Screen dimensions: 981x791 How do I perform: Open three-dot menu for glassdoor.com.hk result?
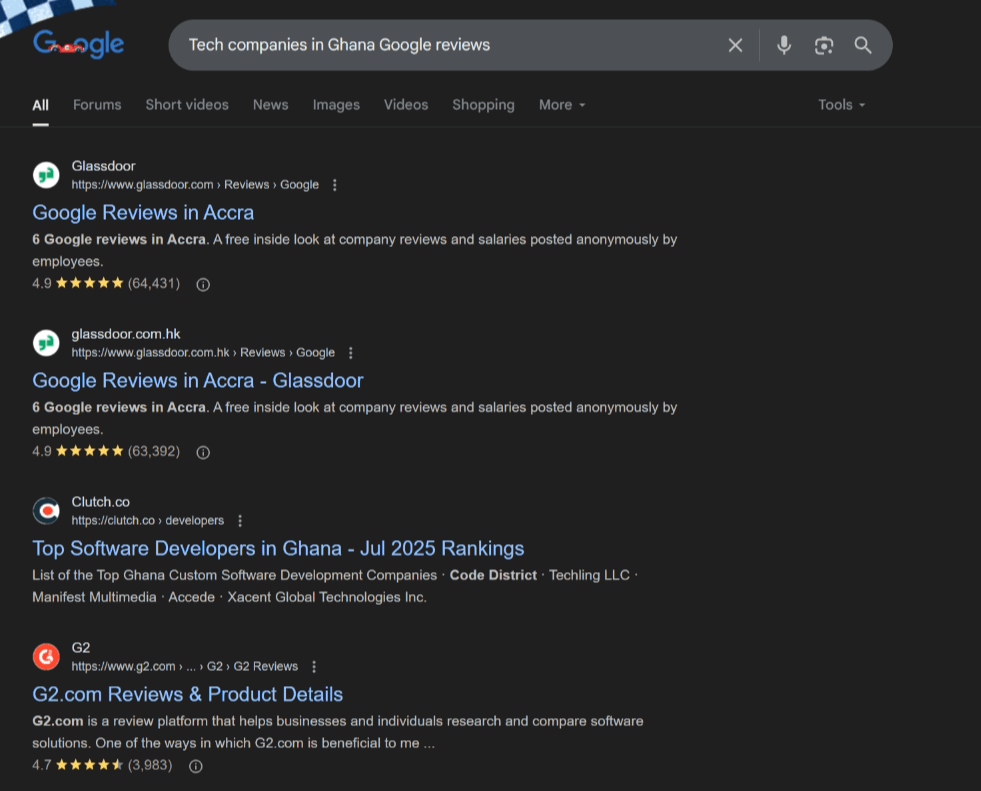click(350, 353)
